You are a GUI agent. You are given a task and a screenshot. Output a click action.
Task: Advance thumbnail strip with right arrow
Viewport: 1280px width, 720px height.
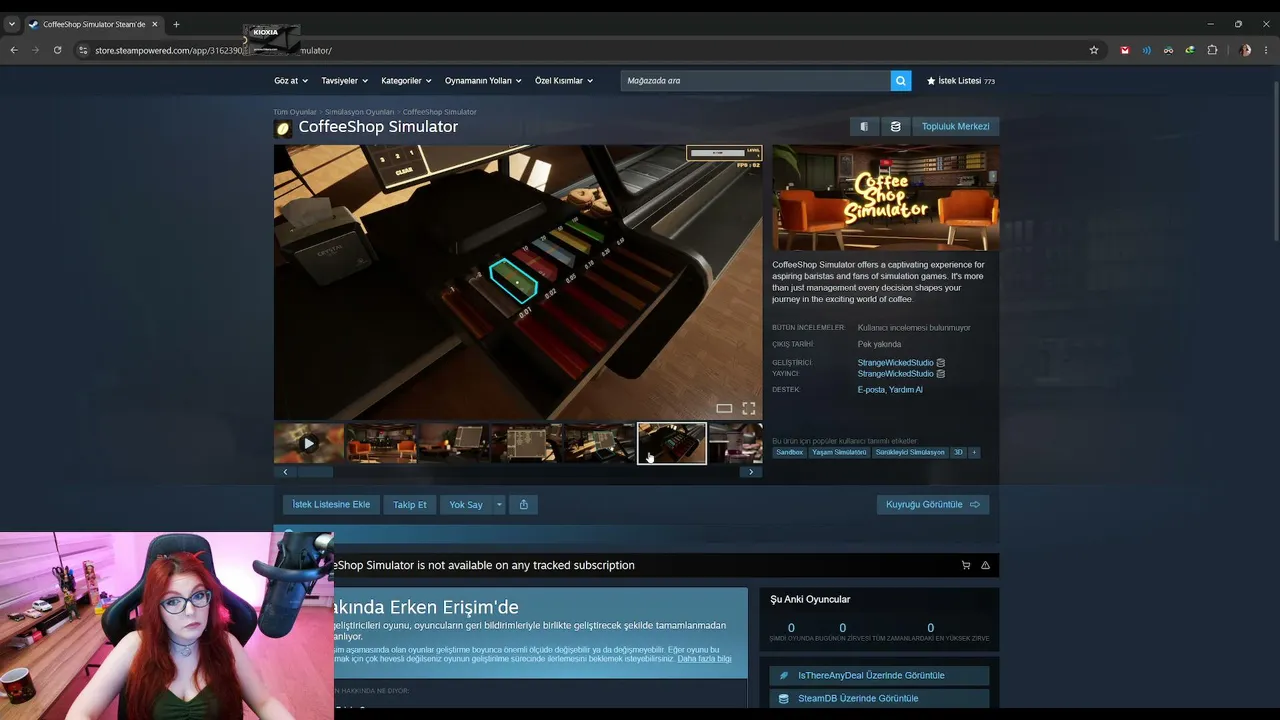751,472
